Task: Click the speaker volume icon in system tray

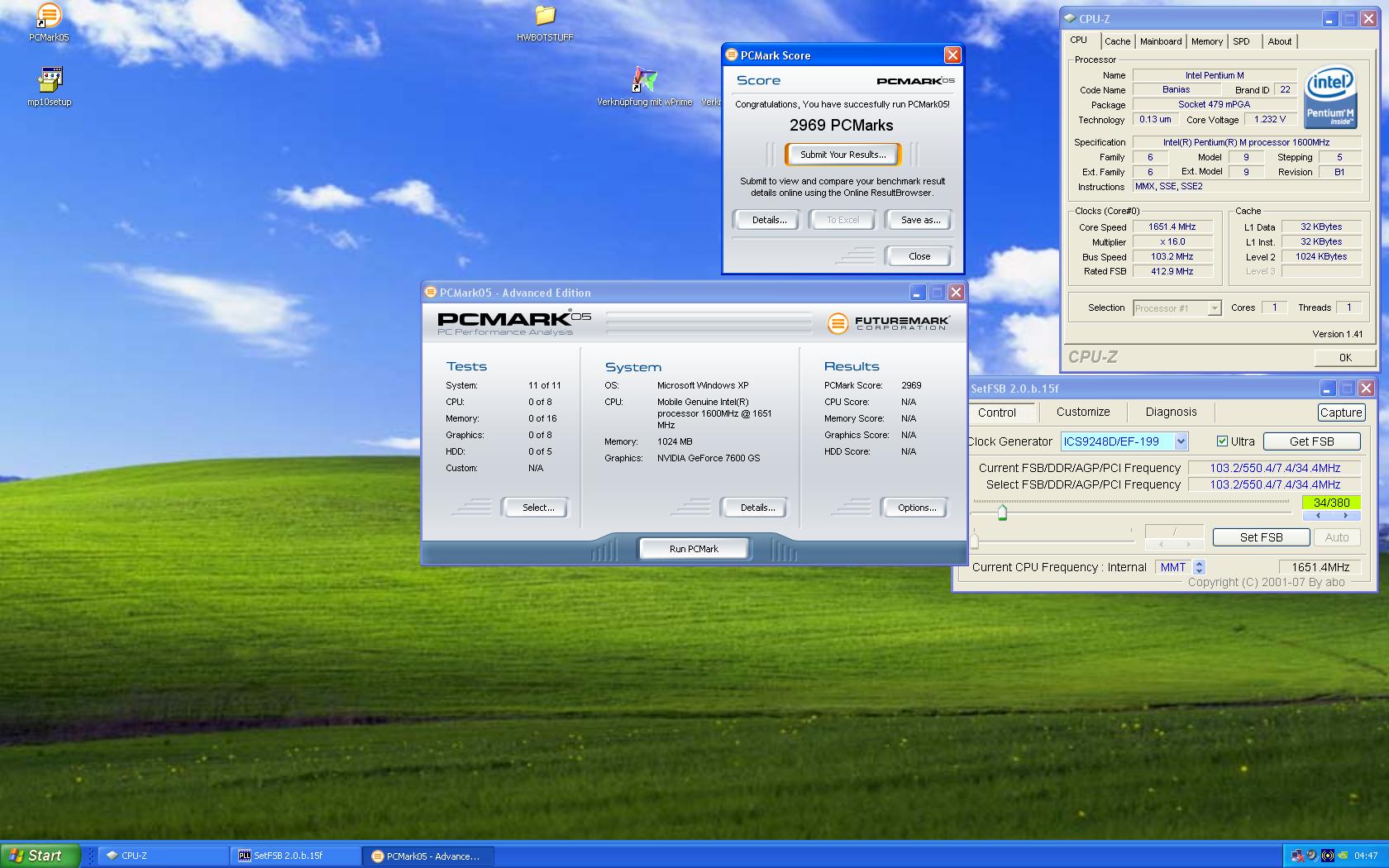Action: [1313, 856]
